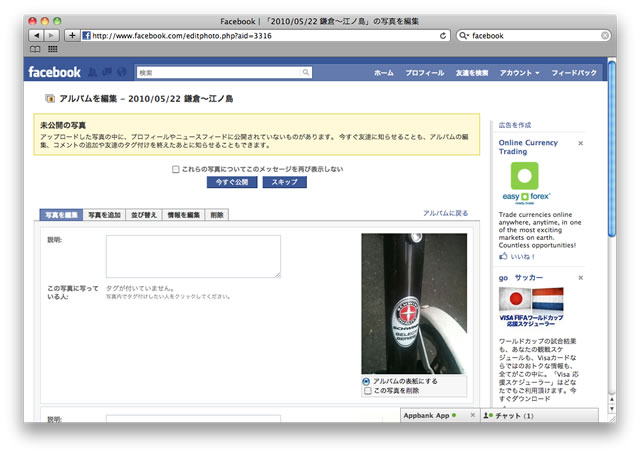Open the go サッカー ad title

click(x=520, y=277)
